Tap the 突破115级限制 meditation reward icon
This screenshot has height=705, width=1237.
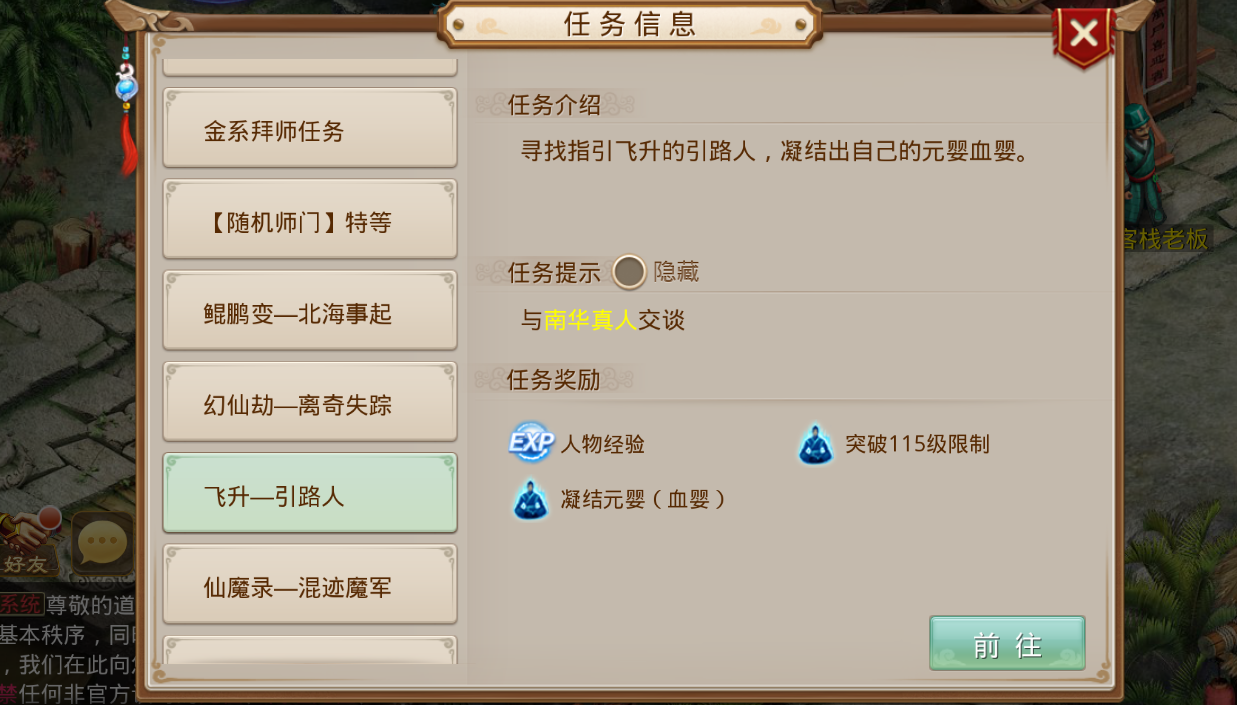click(x=816, y=444)
